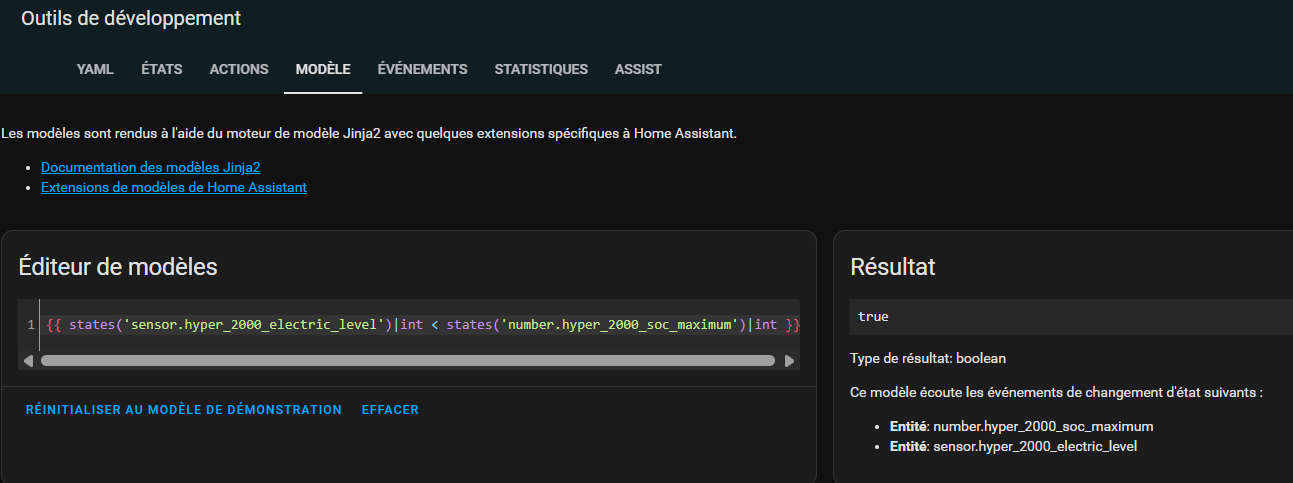Click the 'true' result output
Screen dimensions: 1293x483
873,316
